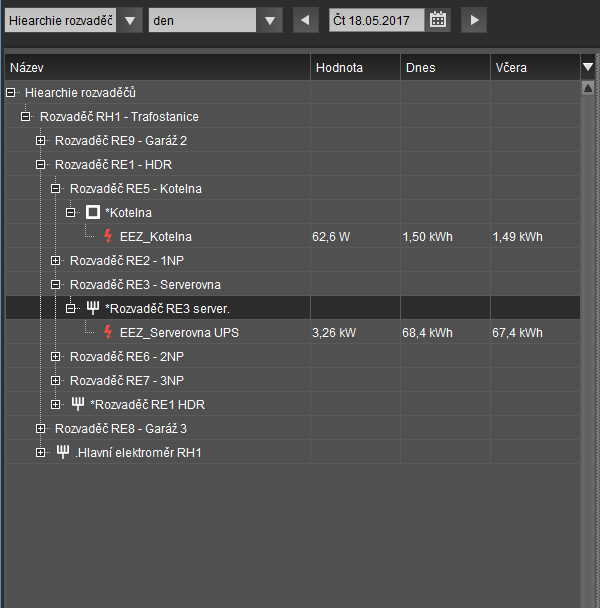Click the fork icon of .Hlavní elektroměr RH1

[x=63, y=453]
